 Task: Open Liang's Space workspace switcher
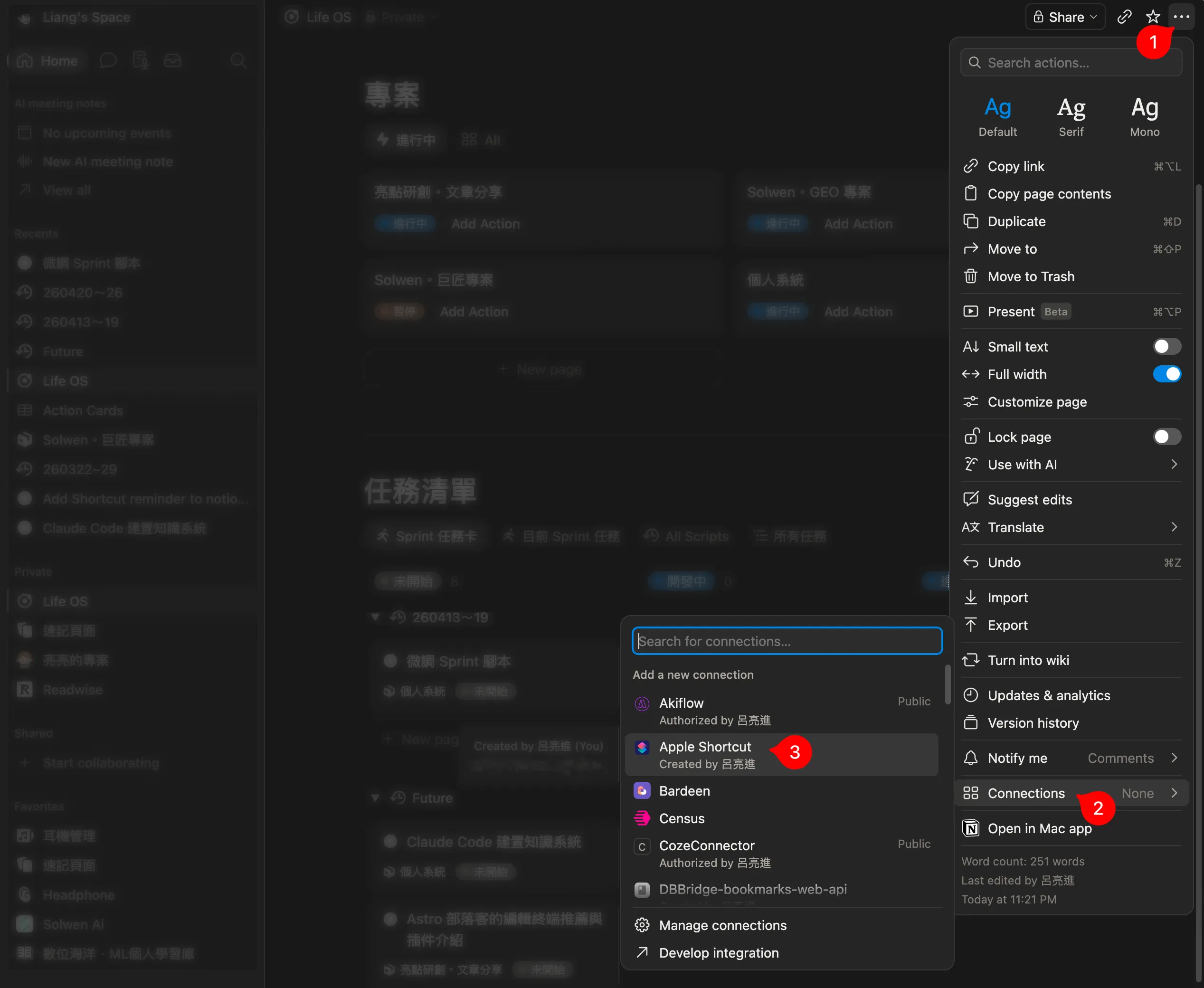point(75,17)
